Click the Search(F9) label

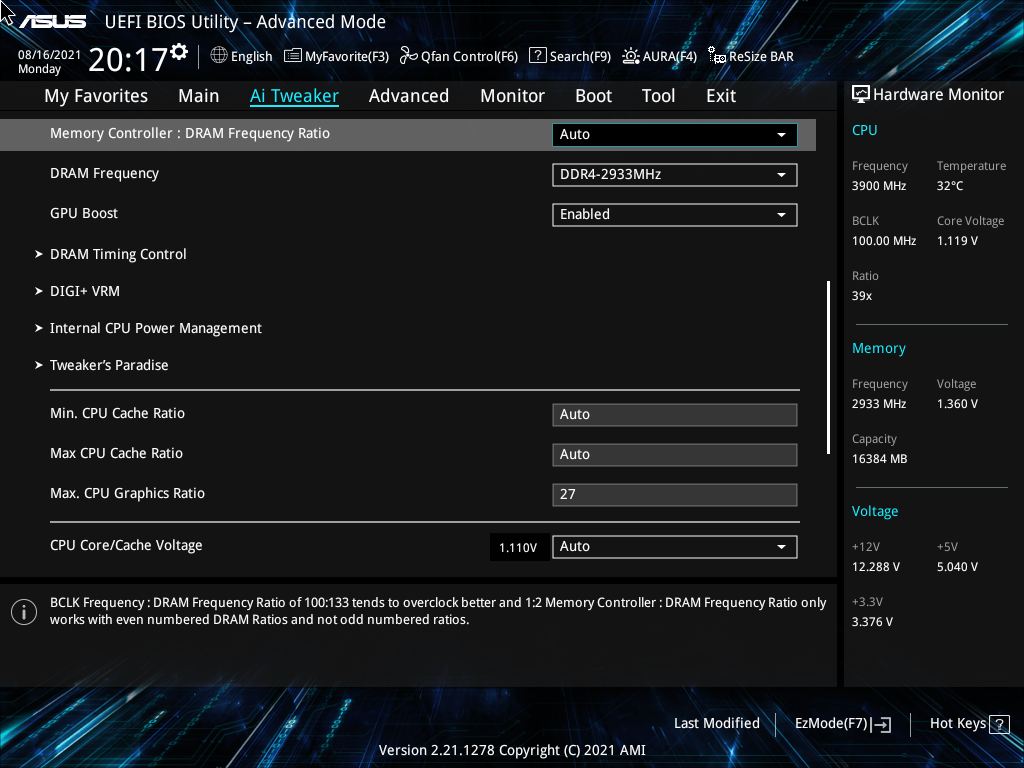coord(580,56)
